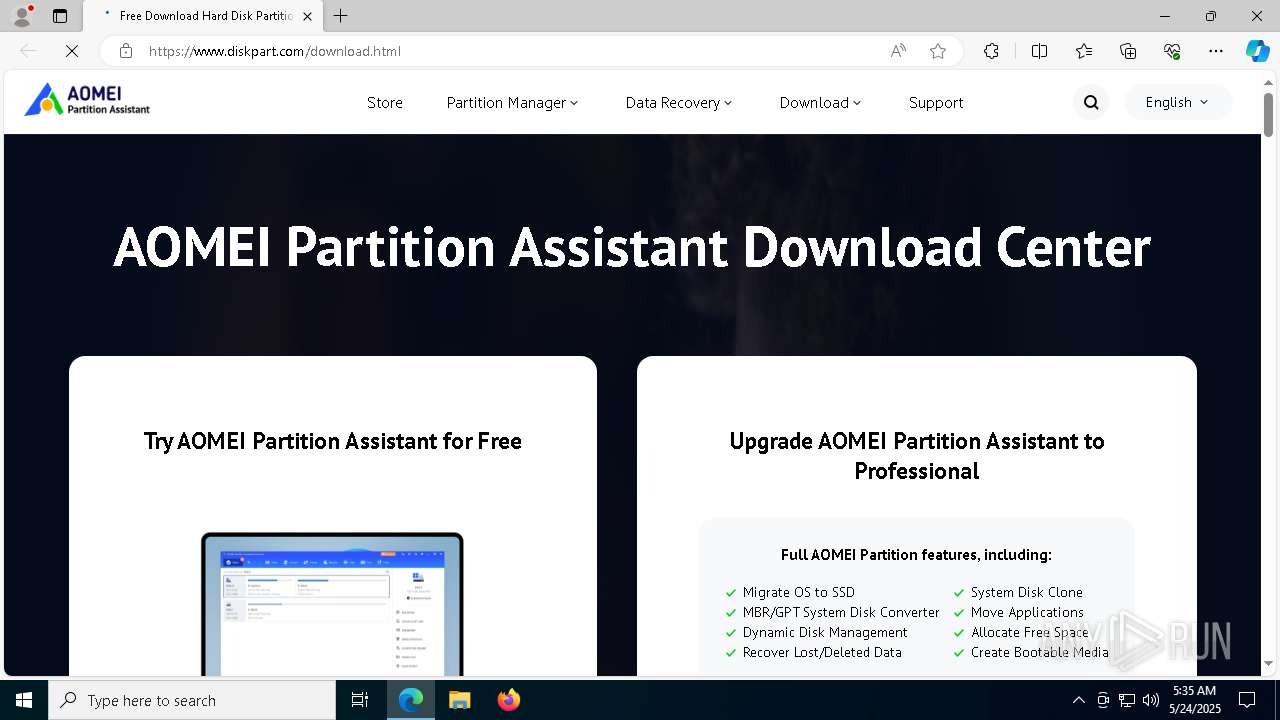Click "Move Applications" feature text
The image size is (1280, 720).
[1027, 612]
